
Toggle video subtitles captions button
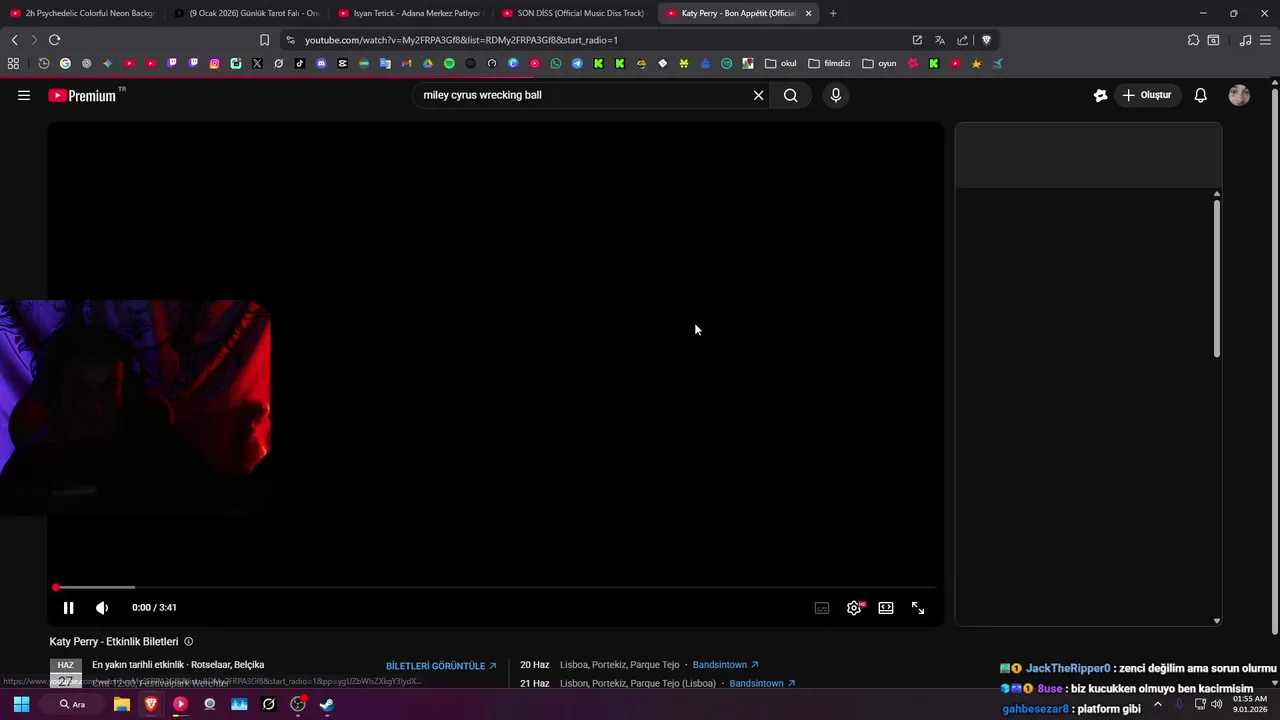point(822,608)
